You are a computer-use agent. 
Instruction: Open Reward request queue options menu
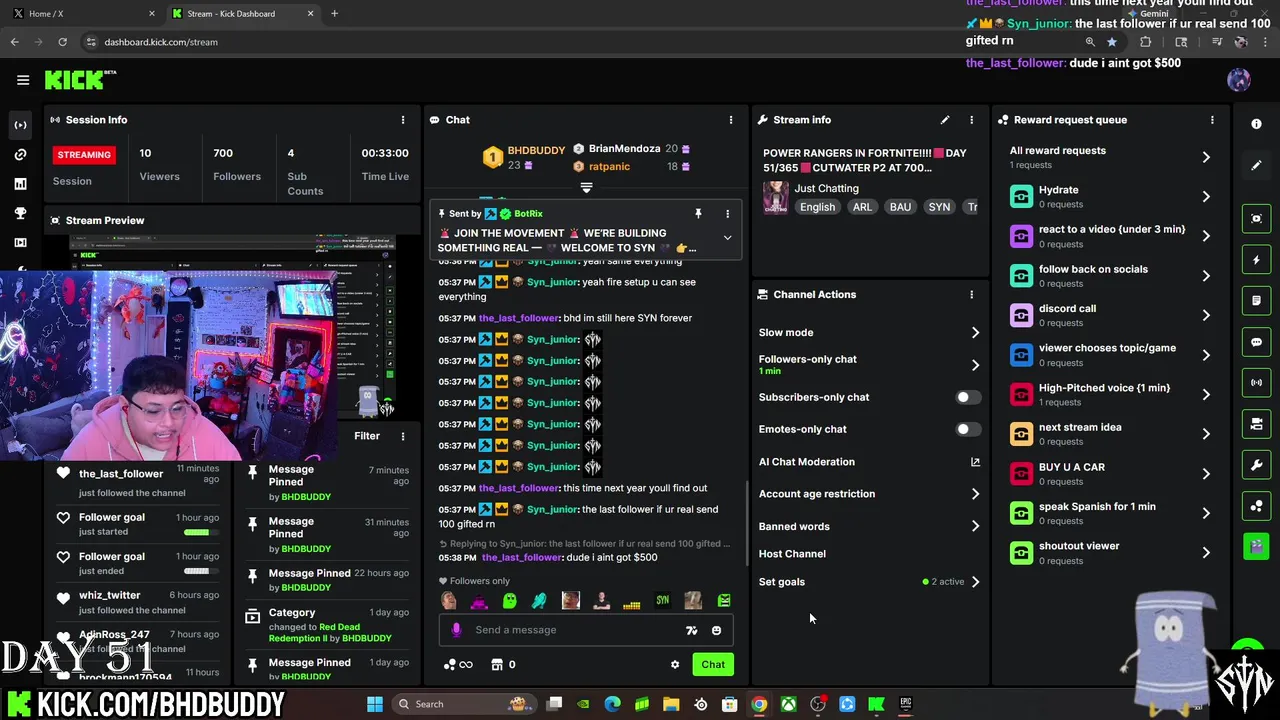(1212, 120)
